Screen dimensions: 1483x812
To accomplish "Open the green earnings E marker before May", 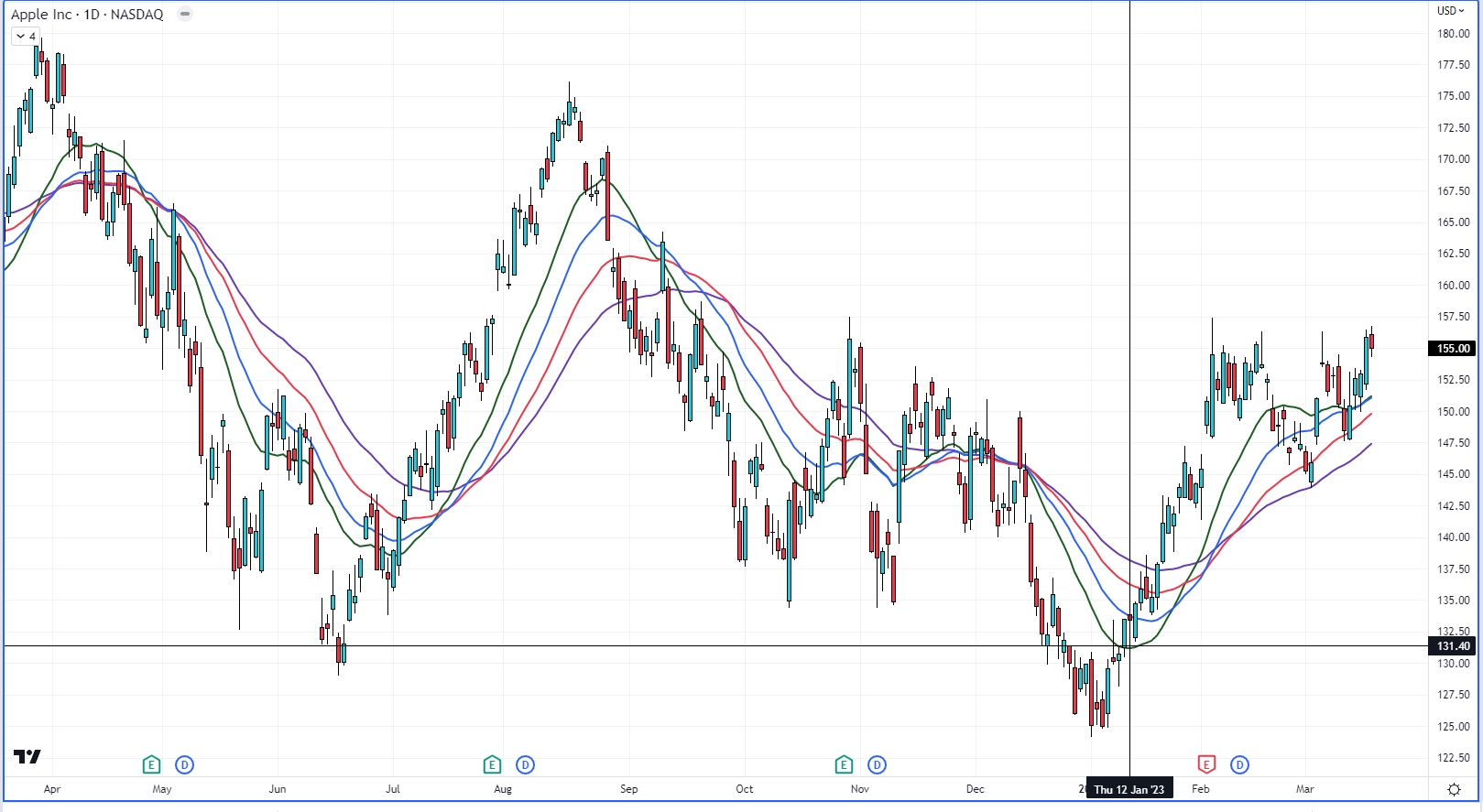I will (x=151, y=764).
